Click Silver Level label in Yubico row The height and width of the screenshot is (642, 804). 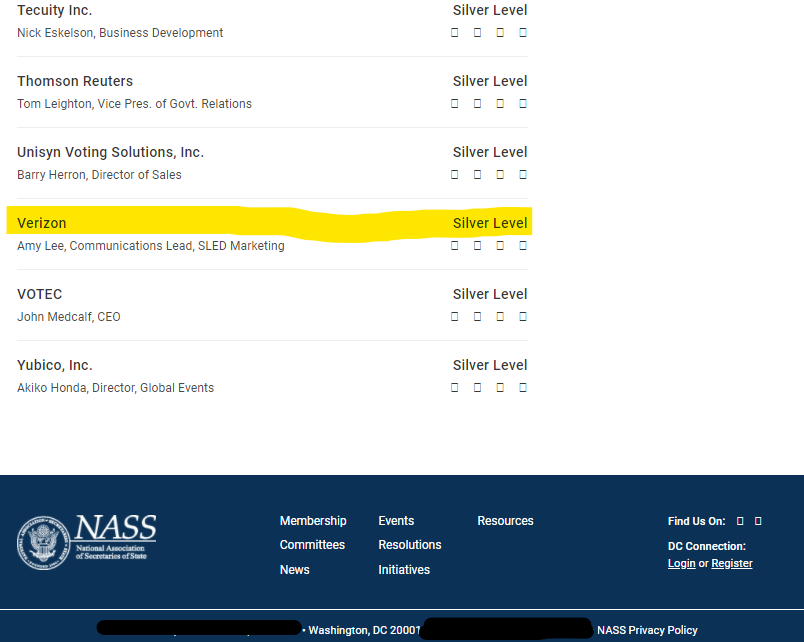tap(490, 365)
